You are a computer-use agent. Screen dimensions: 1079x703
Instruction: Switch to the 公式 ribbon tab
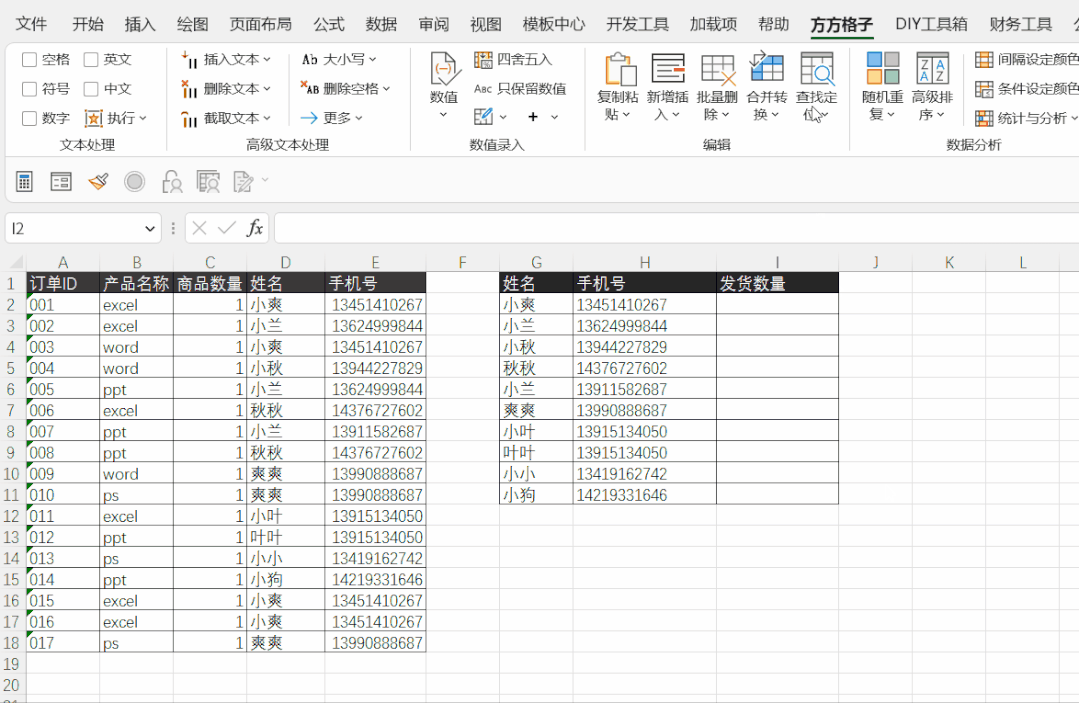pos(328,24)
